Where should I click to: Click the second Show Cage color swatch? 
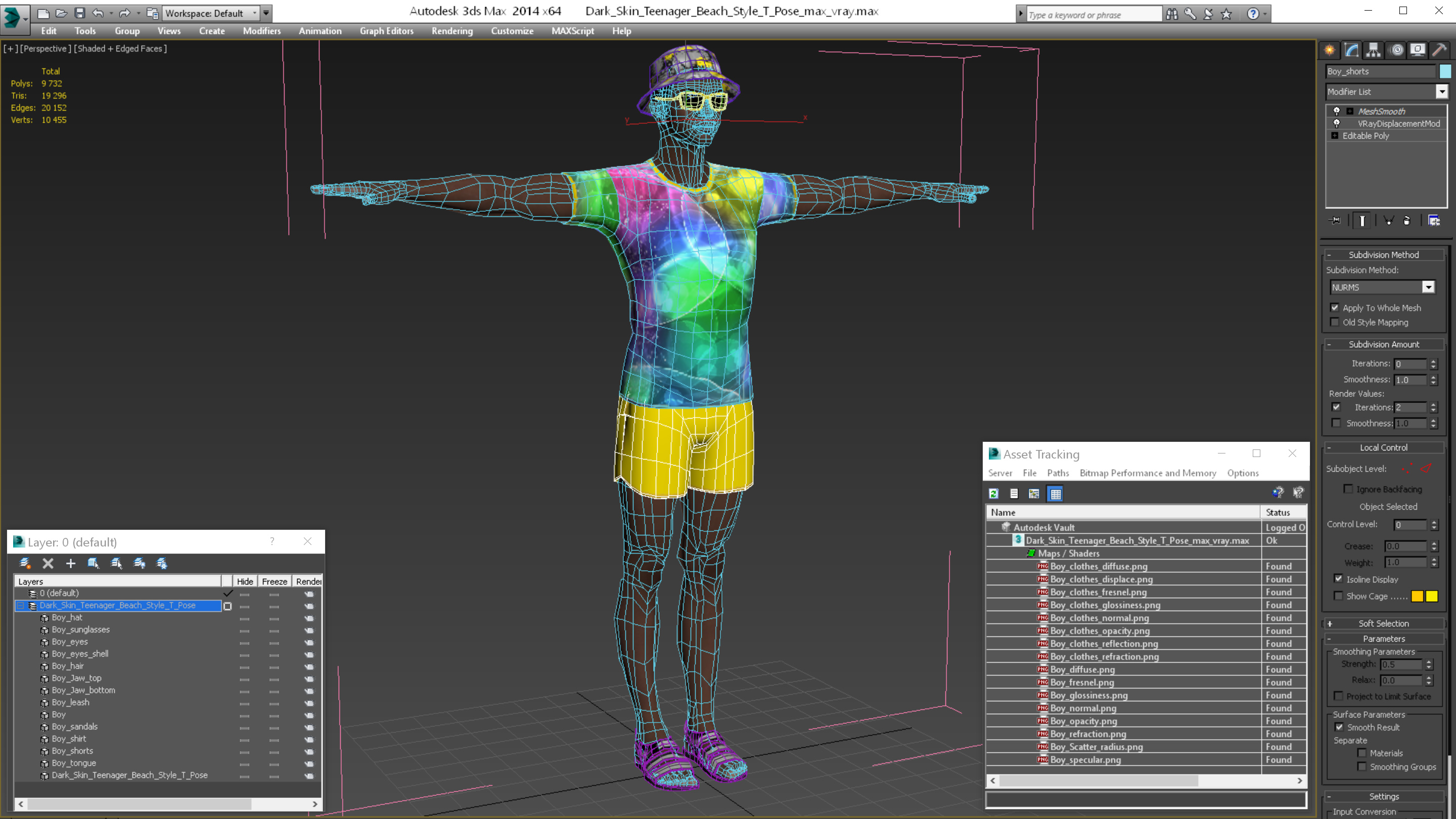[x=1432, y=596]
